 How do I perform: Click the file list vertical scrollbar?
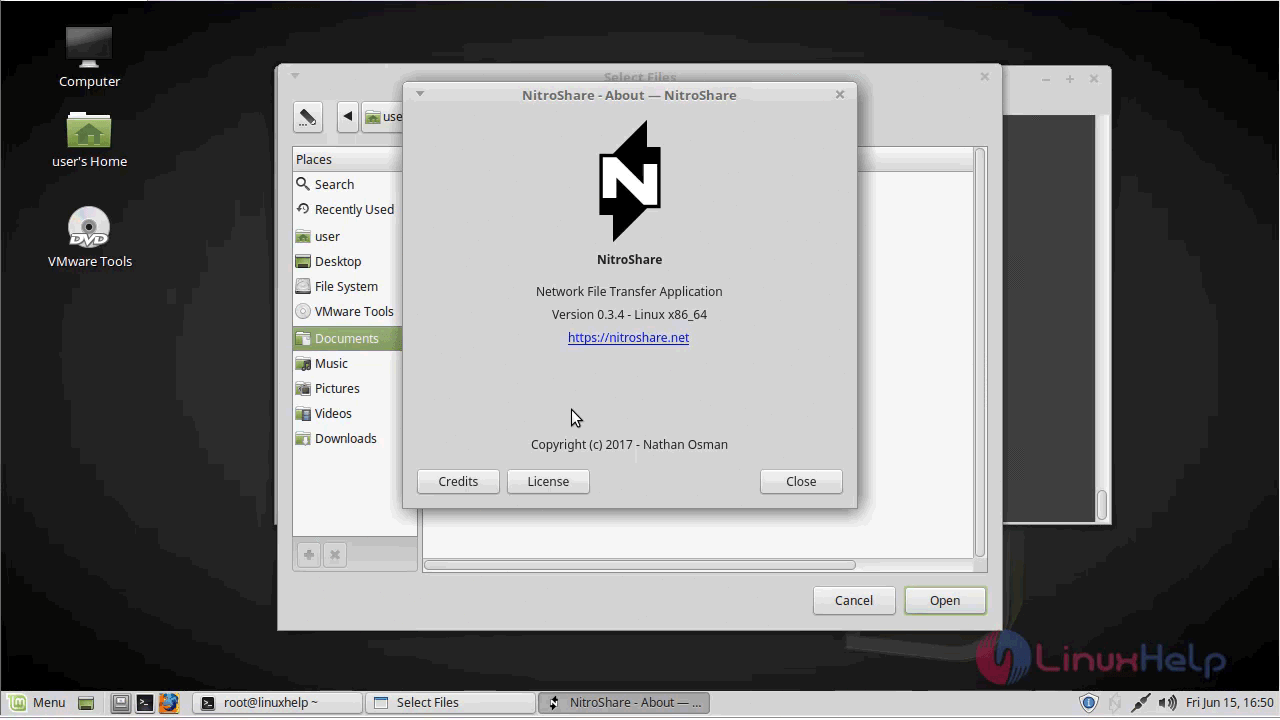(980, 352)
